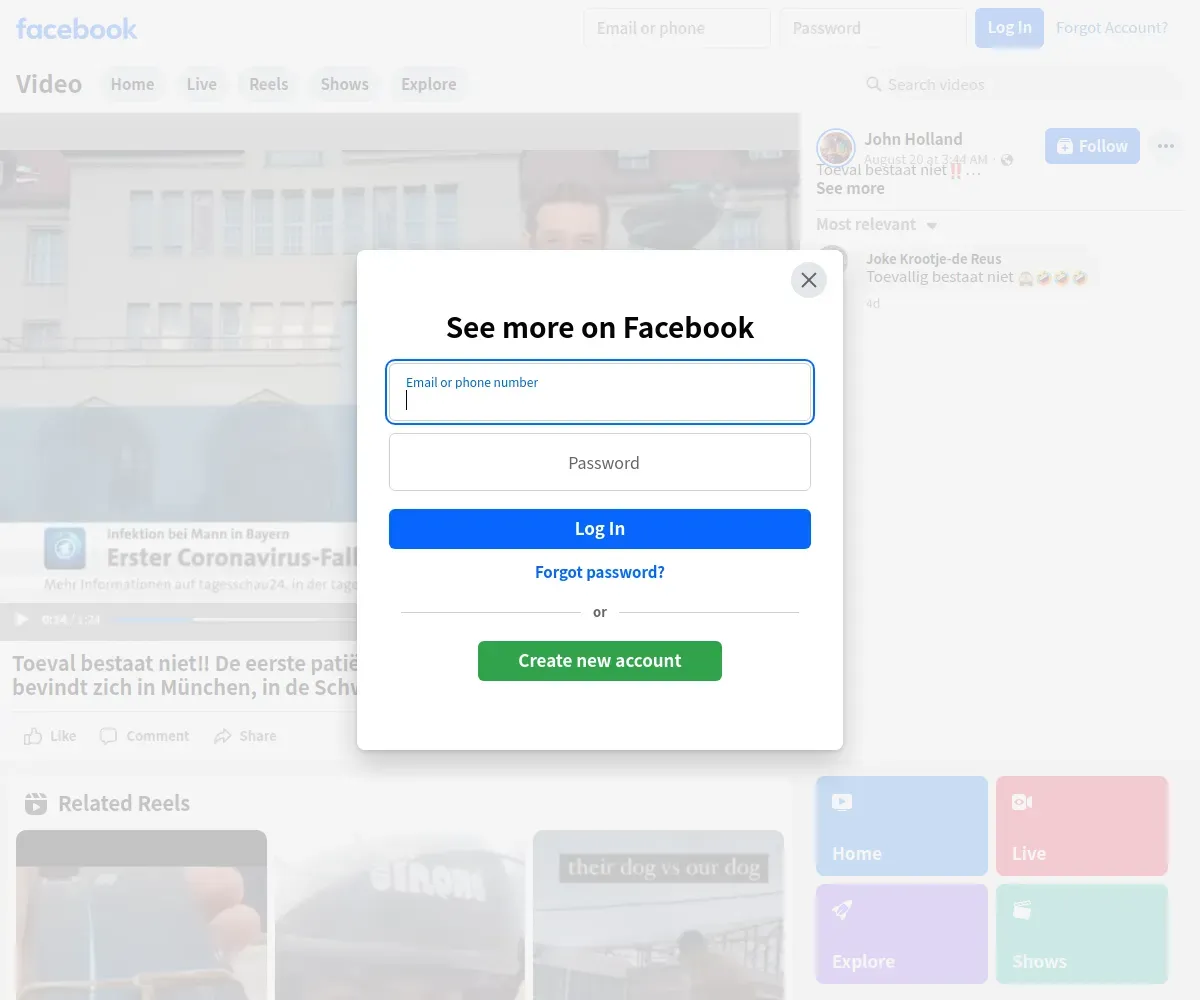This screenshot has height=1000, width=1200.
Task: Click the blue Log In button in dialog
Action: click(x=600, y=529)
